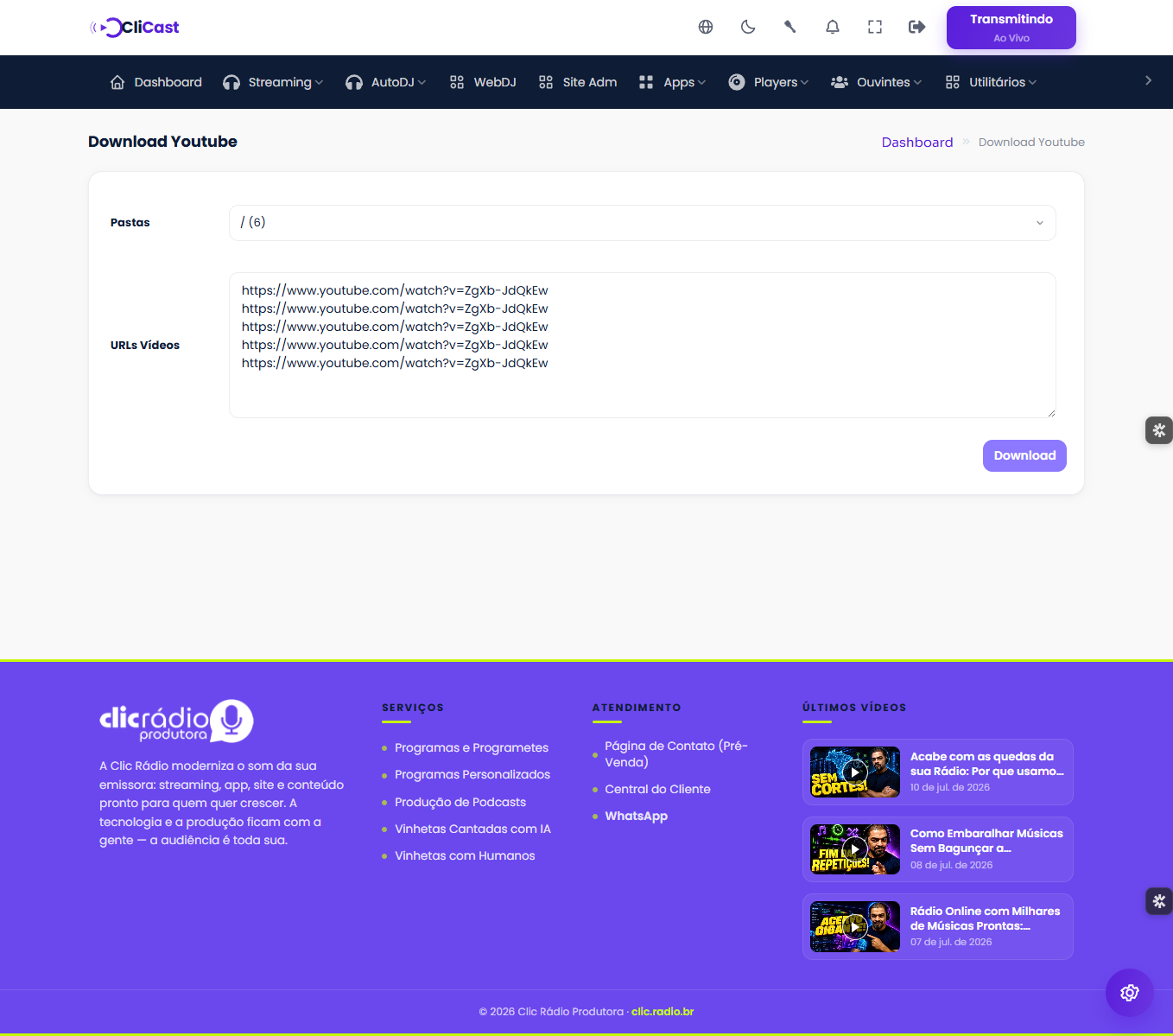The image size is (1173, 1036).
Task: Open the WhatsApp support link
Action: tap(636, 816)
